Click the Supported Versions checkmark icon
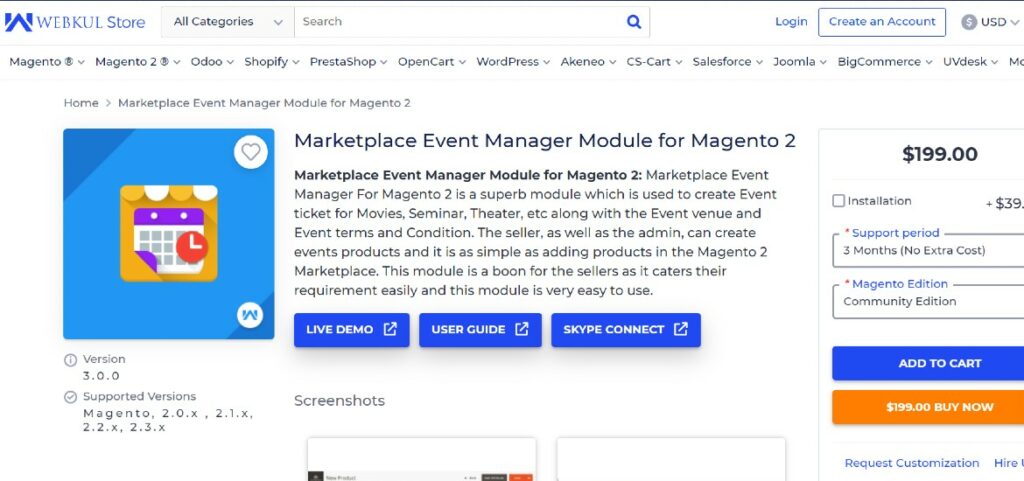 [x=70, y=397]
